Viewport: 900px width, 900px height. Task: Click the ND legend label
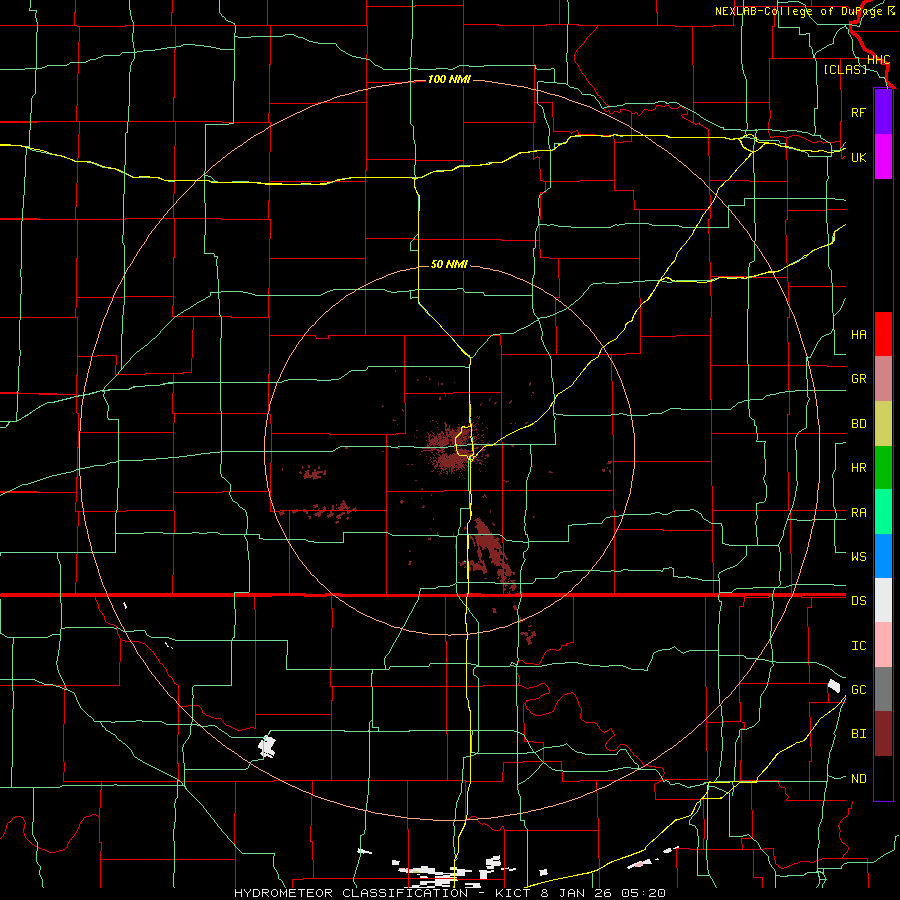(x=858, y=779)
